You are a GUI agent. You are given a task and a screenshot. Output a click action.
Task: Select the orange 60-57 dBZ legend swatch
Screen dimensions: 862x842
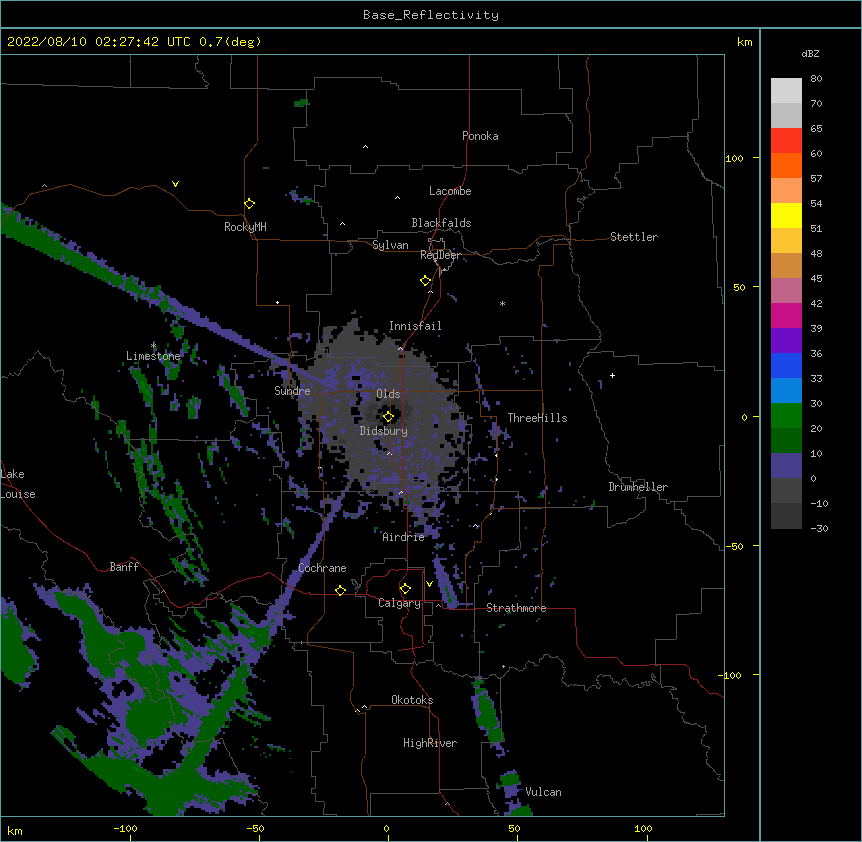786,165
